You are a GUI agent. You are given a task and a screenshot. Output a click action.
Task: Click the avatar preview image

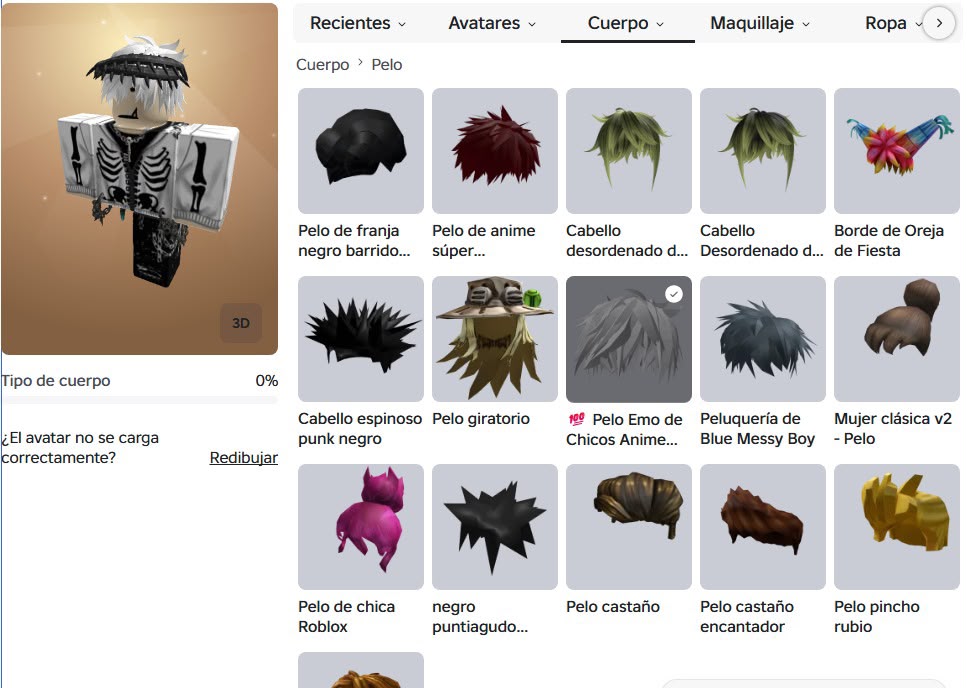139,179
